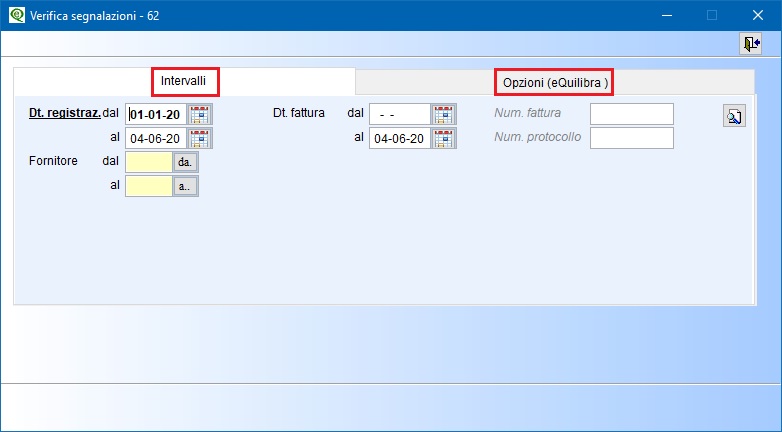Open calendar for Dt. registraz. dal date
The image size is (782, 432).
200,114
